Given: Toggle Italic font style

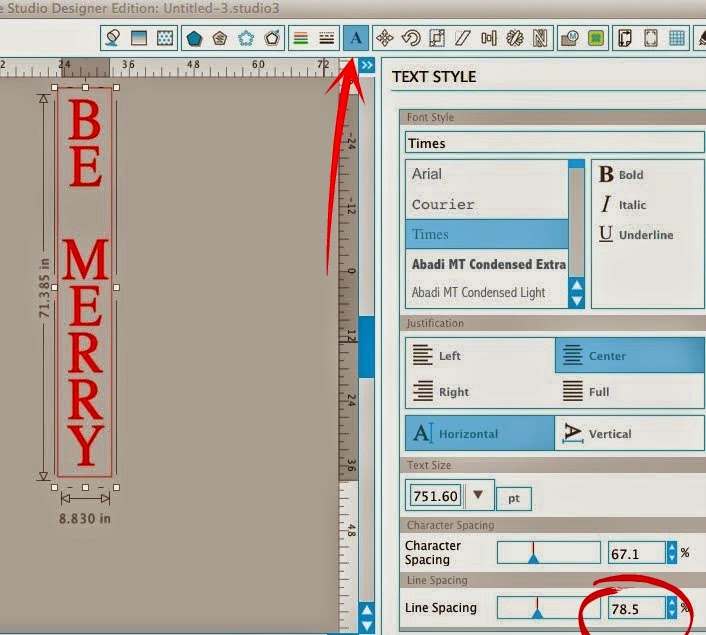Looking at the screenshot, I should (624, 204).
